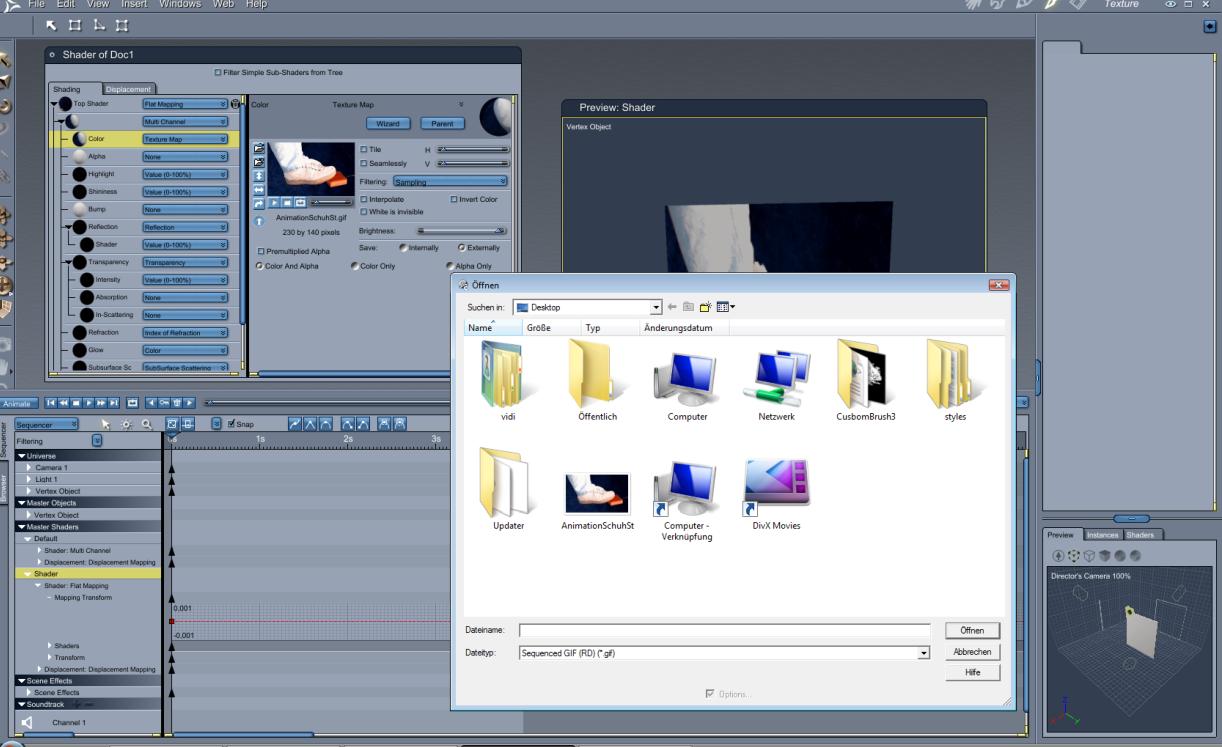This screenshot has width=1222, height=747.
Task: Open the Windows menu
Action: [180, 5]
